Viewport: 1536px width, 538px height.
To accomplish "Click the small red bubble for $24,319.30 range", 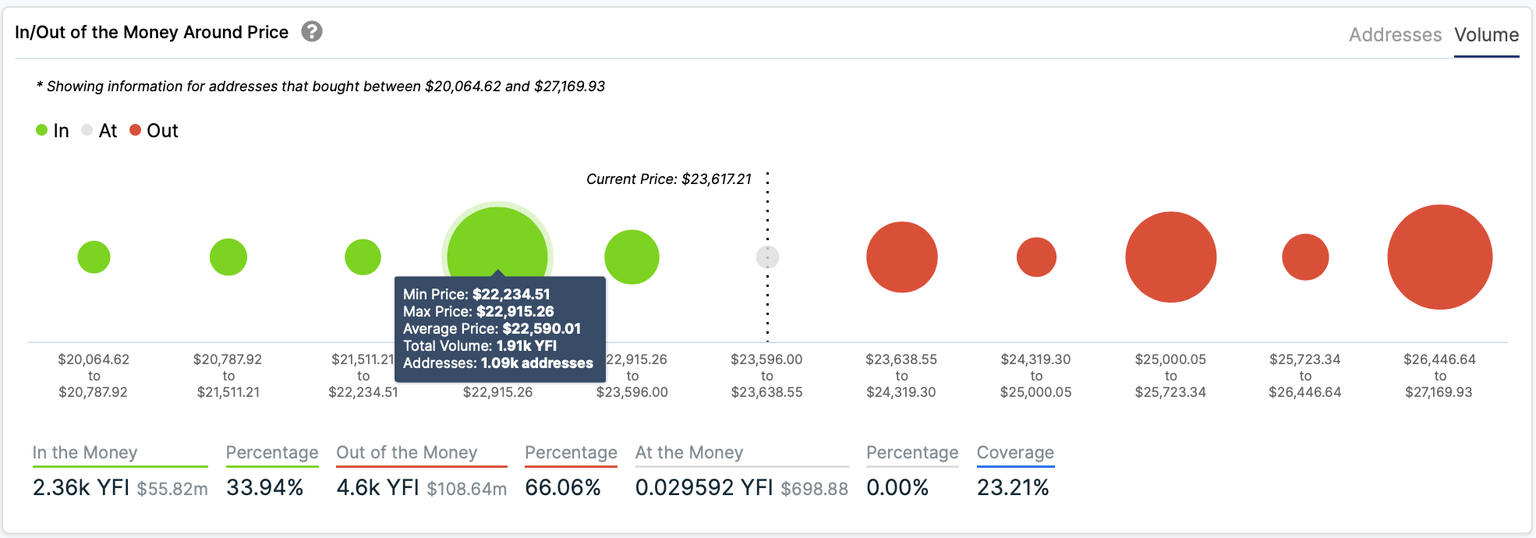I will (x=1036, y=257).
